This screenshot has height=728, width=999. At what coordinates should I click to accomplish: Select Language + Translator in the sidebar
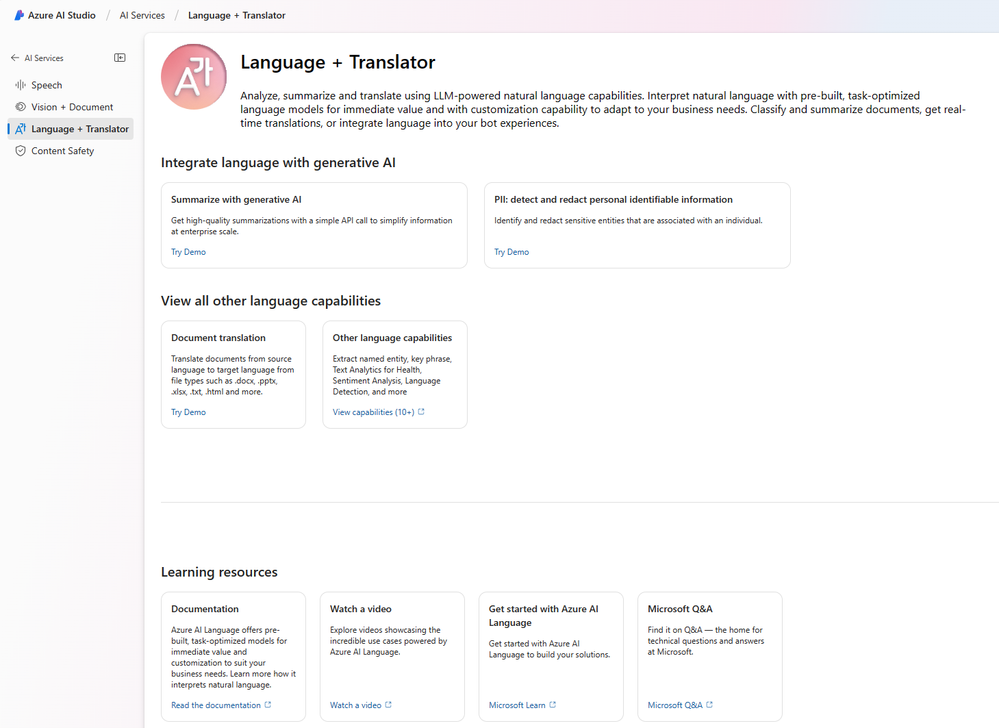point(70,129)
